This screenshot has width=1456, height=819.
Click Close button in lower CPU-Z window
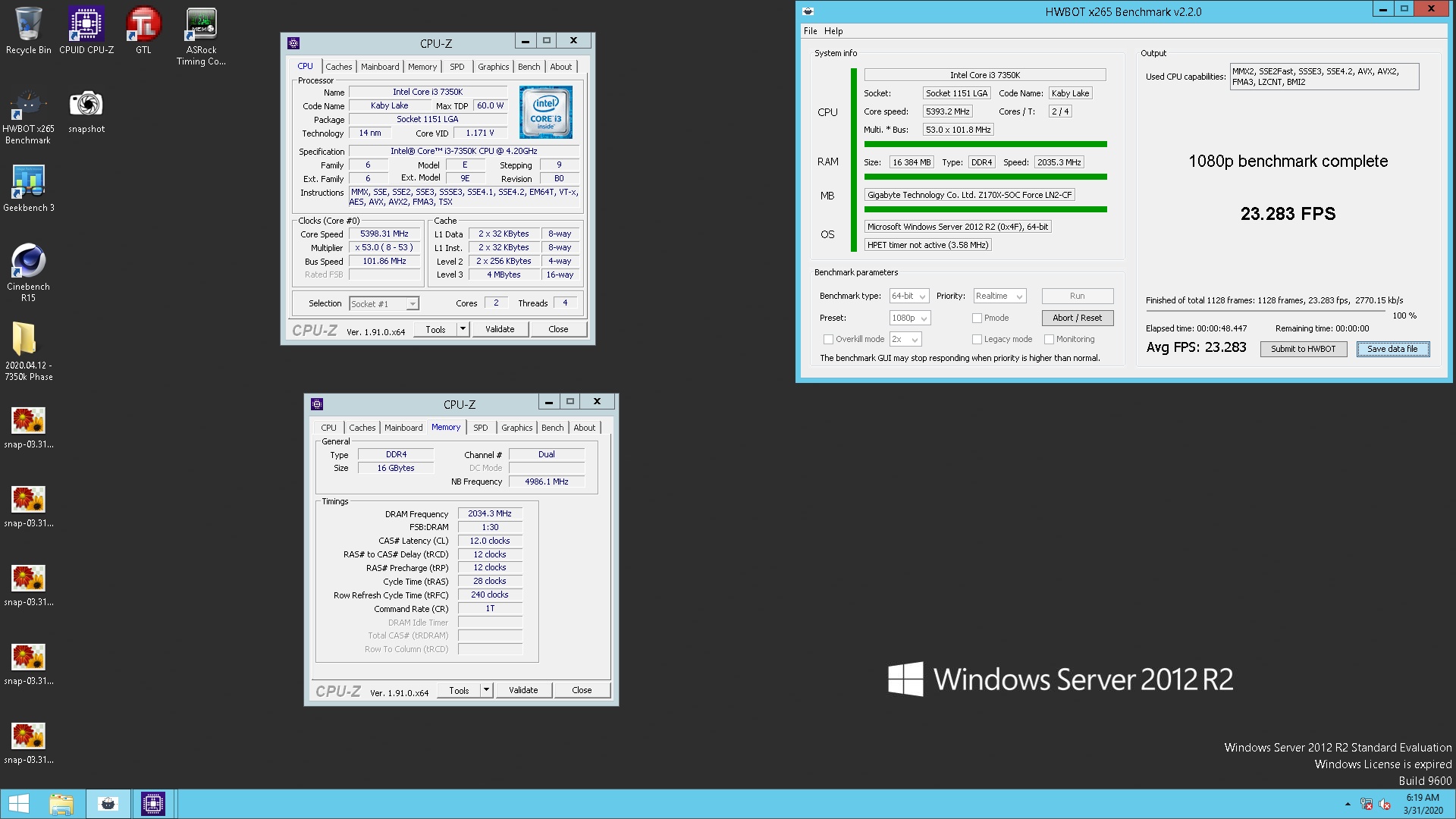point(582,690)
